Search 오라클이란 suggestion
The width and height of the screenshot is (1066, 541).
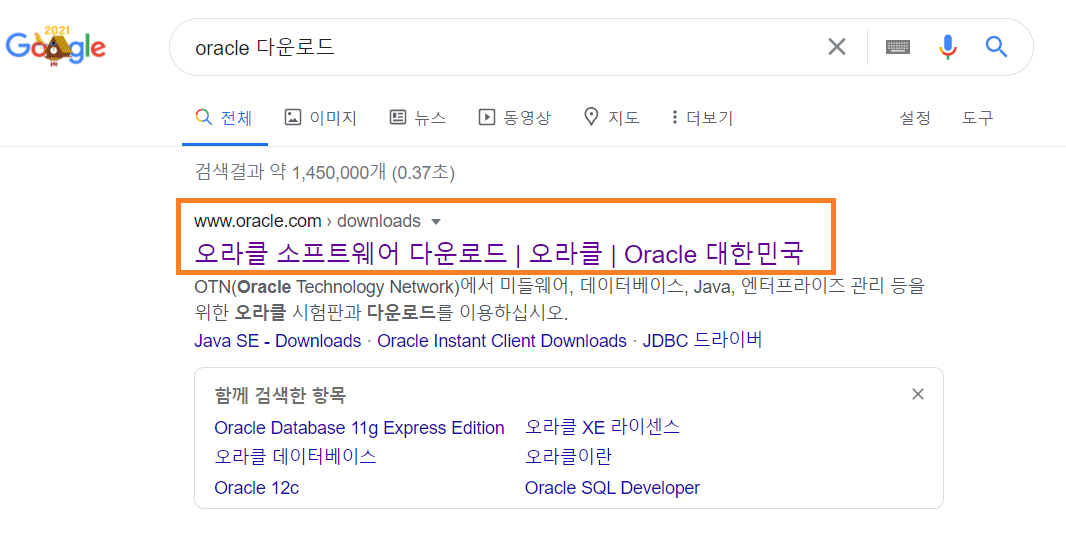[x=568, y=456]
